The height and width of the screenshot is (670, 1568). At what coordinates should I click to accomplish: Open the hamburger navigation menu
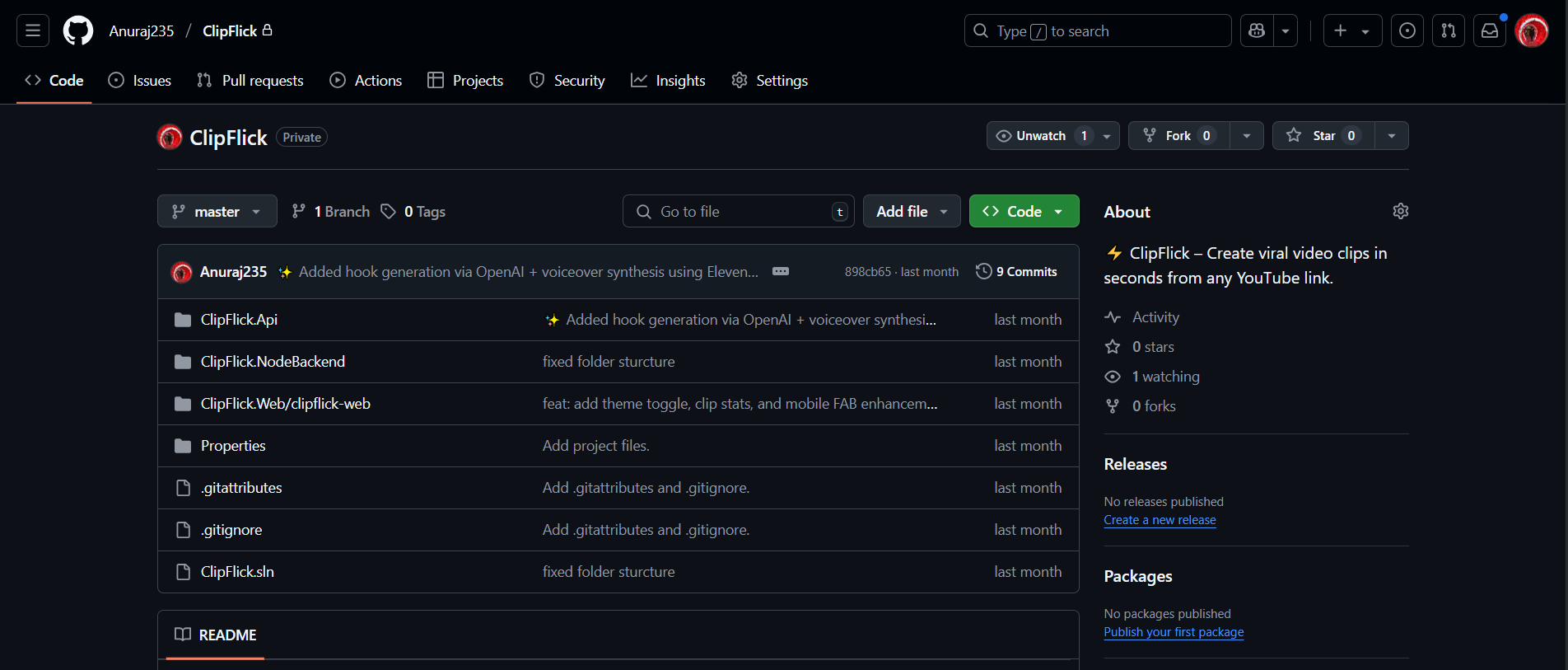point(33,30)
